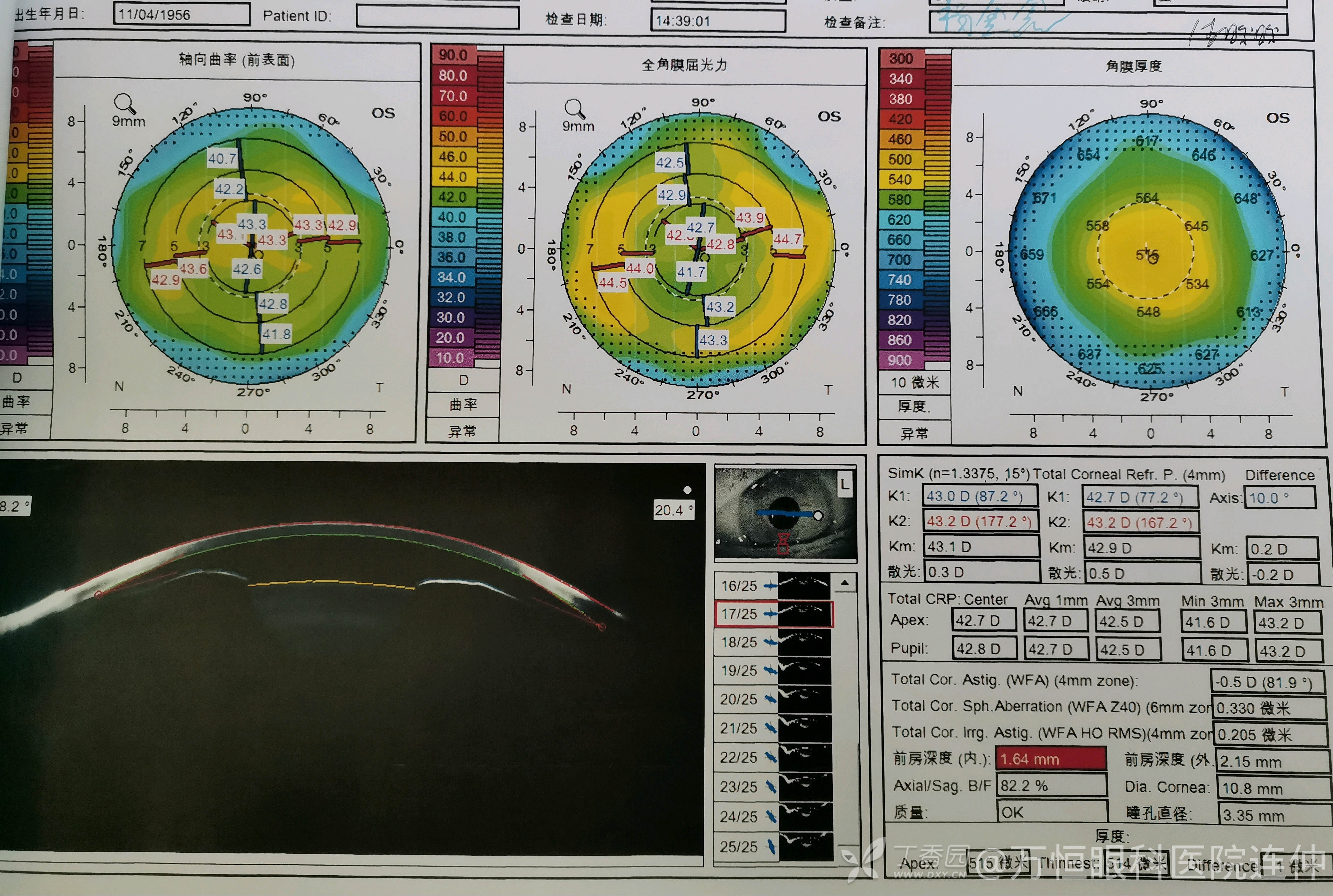Viewport: 1333px width, 896px height.
Task: Click the red 1.64 mm chamber depth field
Action: pyautogui.click(x=1051, y=759)
